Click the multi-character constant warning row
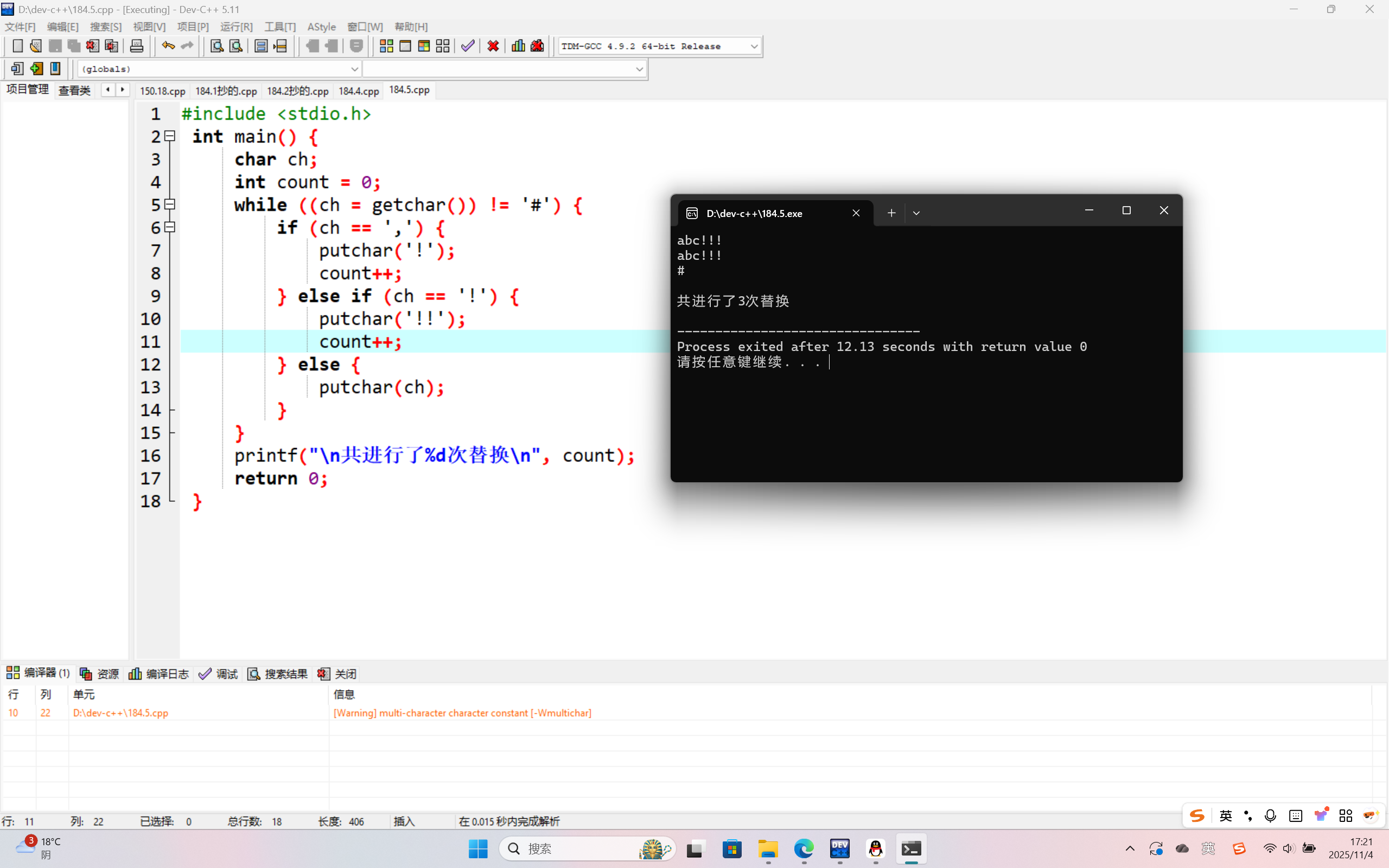This screenshot has width=1389, height=868. (462, 712)
